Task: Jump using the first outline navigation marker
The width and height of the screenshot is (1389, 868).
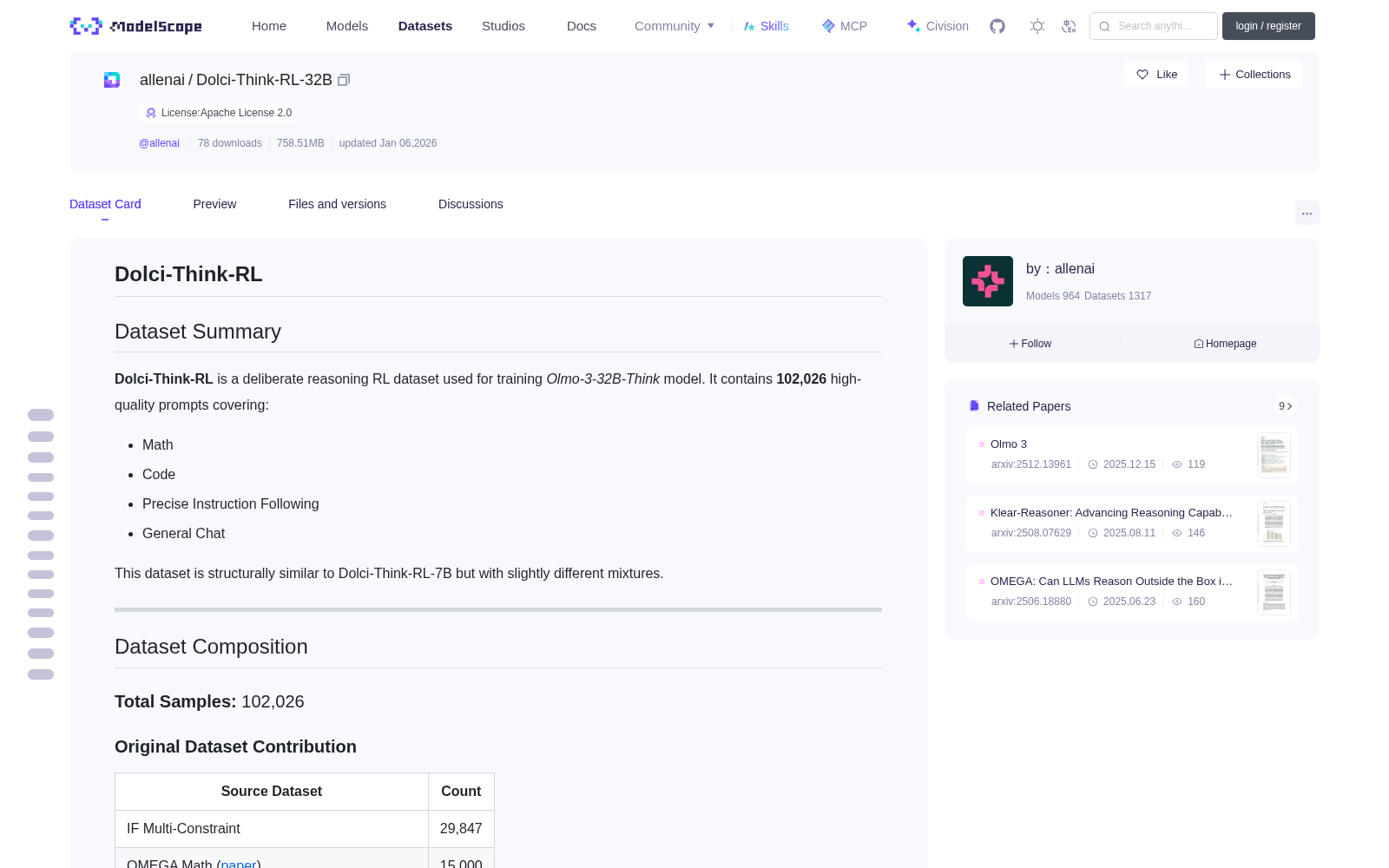Action: (x=41, y=415)
